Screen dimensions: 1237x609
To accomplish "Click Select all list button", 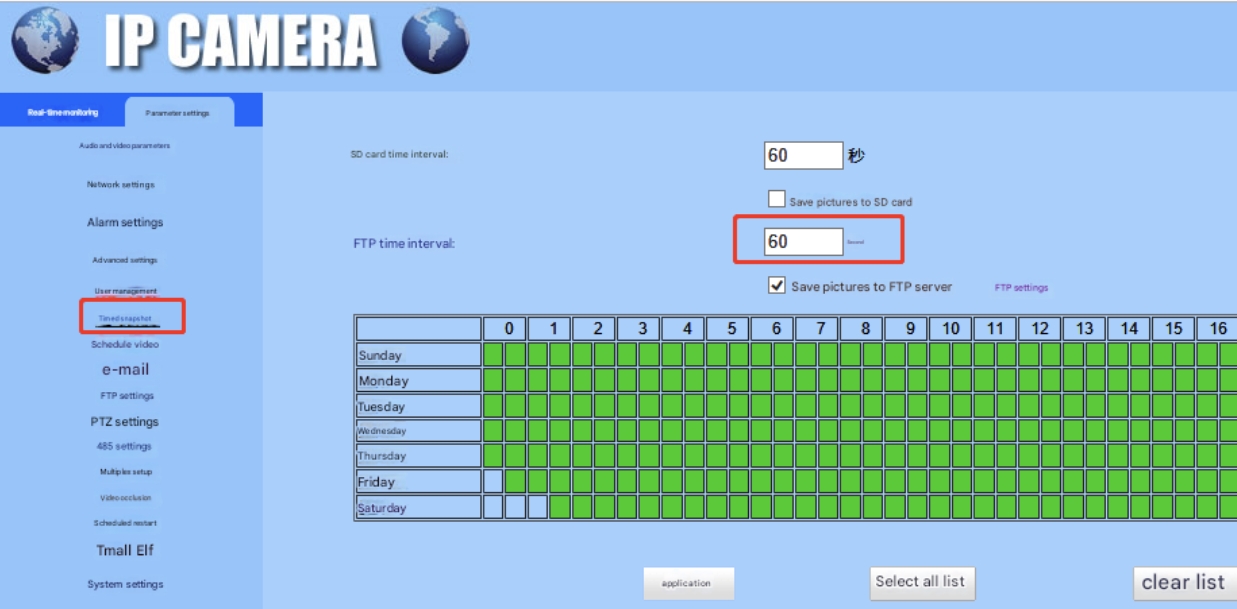I will coord(920,582).
